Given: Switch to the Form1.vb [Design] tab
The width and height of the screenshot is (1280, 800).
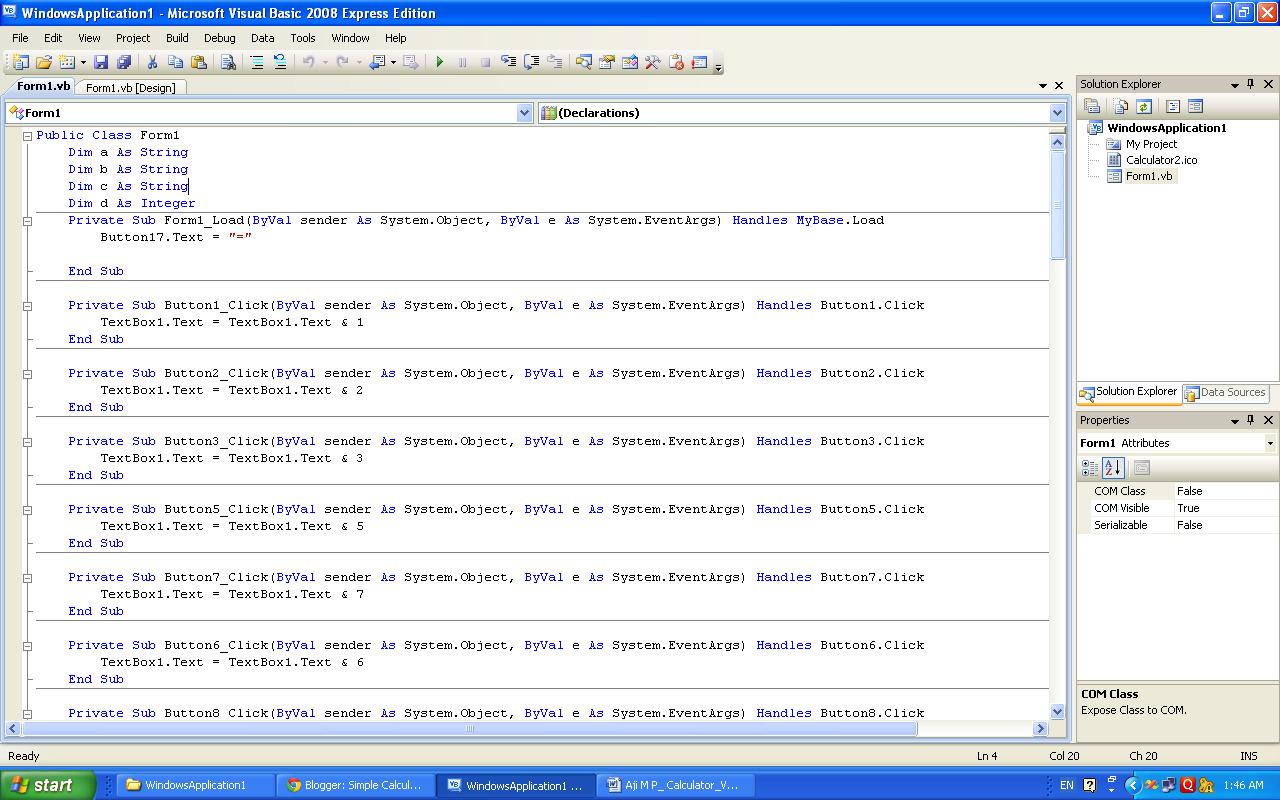Looking at the screenshot, I should click(130, 88).
